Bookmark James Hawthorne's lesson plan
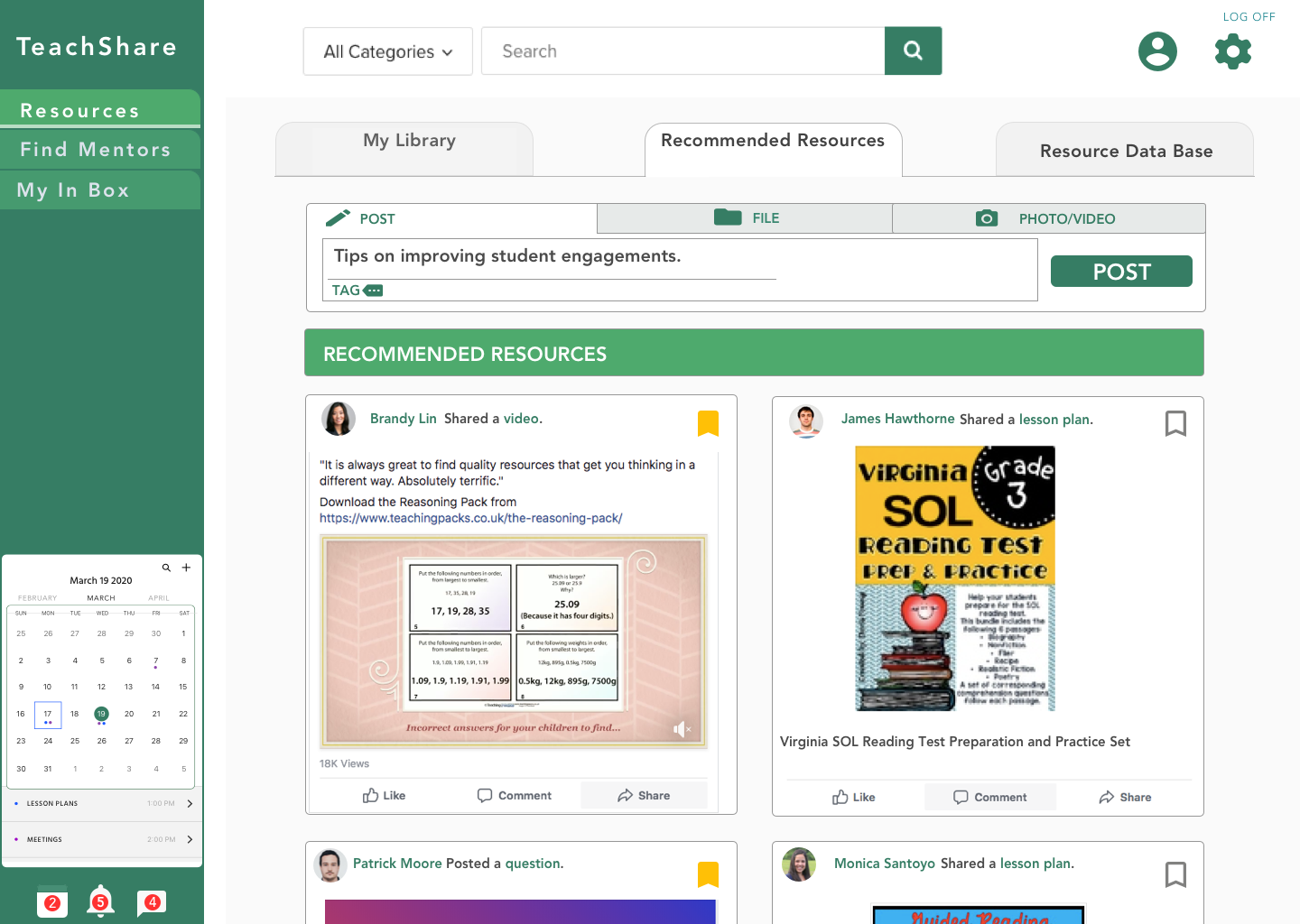 (1175, 423)
